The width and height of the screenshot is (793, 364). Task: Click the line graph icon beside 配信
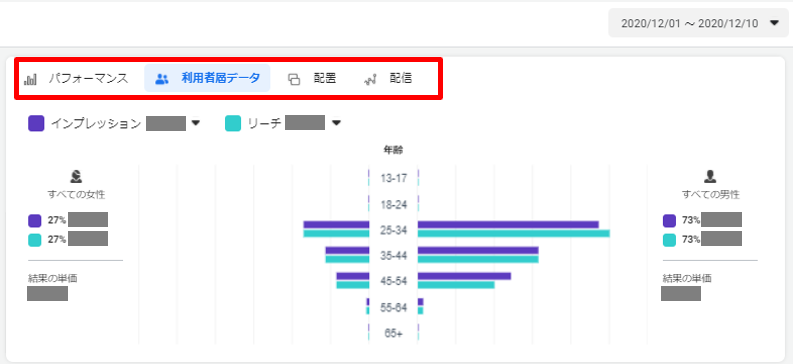[370, 80]
